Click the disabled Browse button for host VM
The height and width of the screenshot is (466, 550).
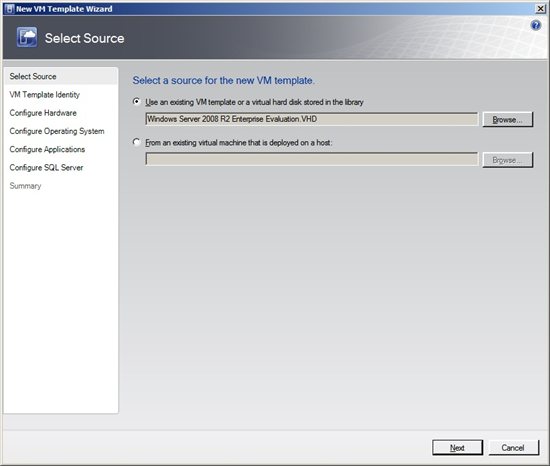508,160
